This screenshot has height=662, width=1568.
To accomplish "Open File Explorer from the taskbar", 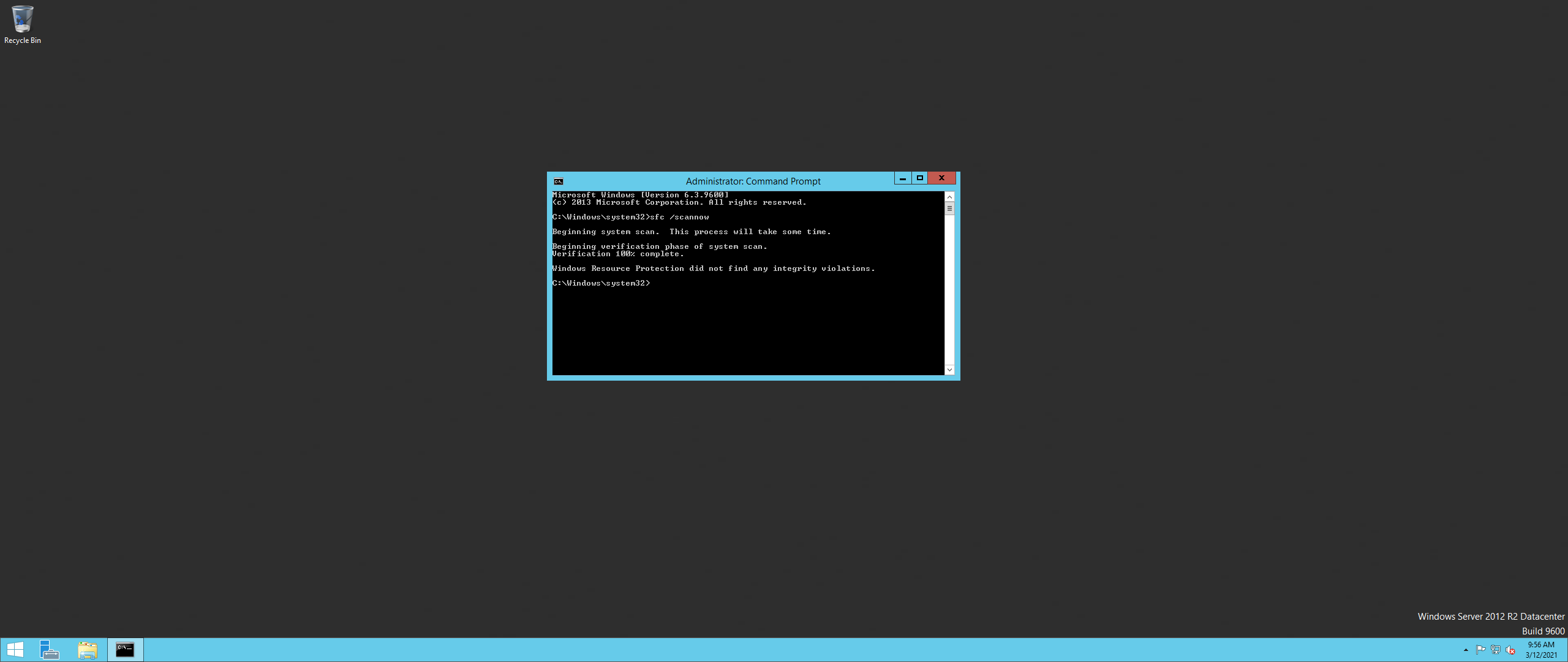I will coord(88,650).
